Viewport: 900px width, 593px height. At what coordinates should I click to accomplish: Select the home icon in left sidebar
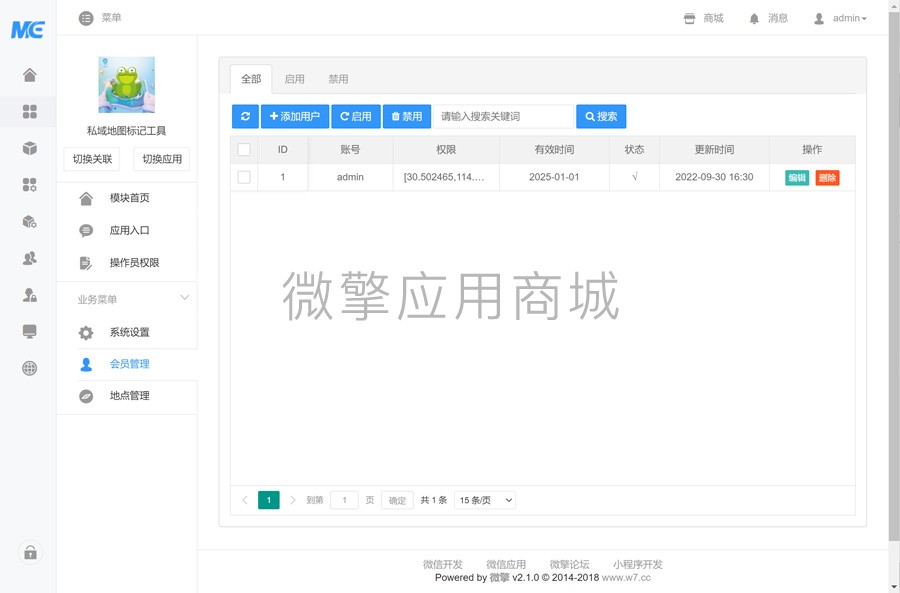(x=28, y=73)
